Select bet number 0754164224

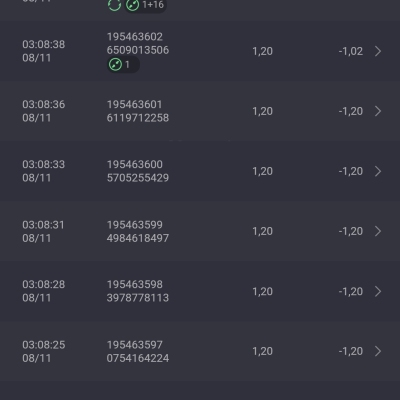coord(138,358)
